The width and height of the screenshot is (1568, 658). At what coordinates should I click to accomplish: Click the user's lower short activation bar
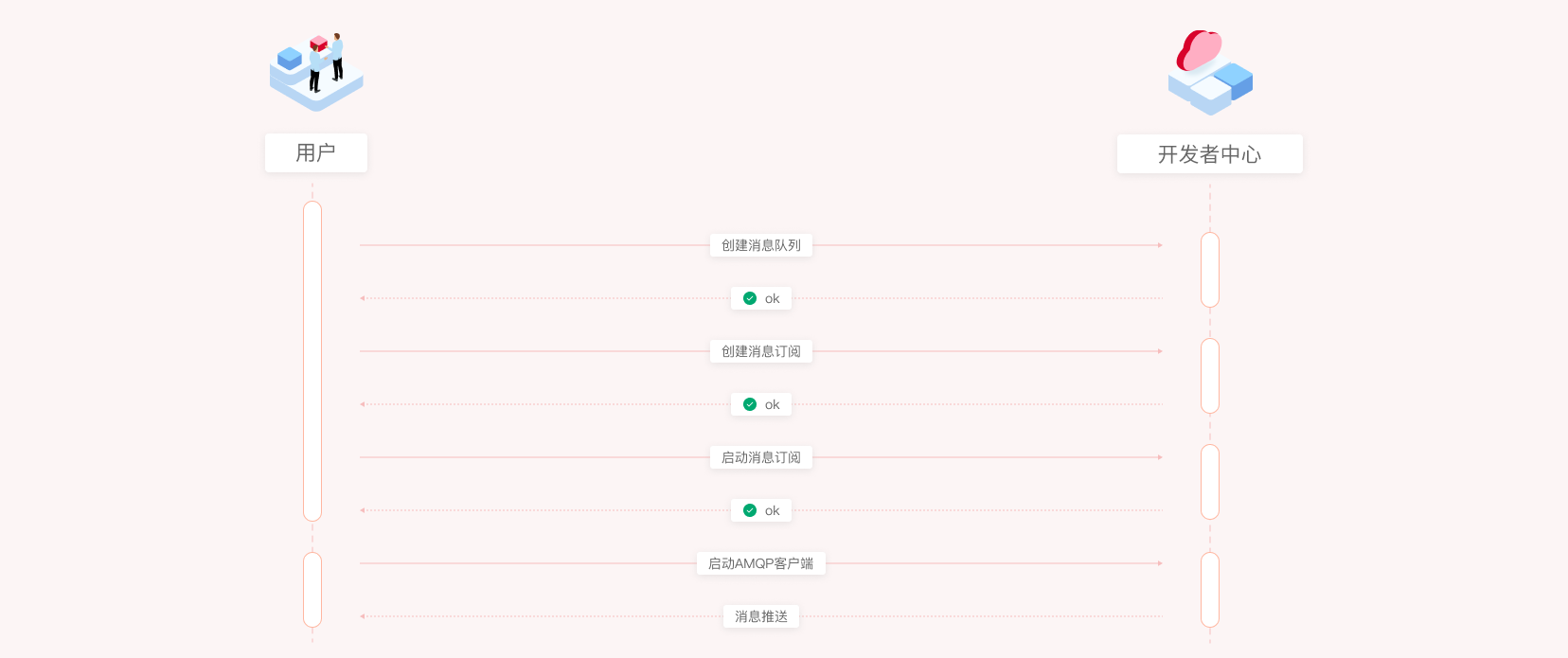coord(312,590)
